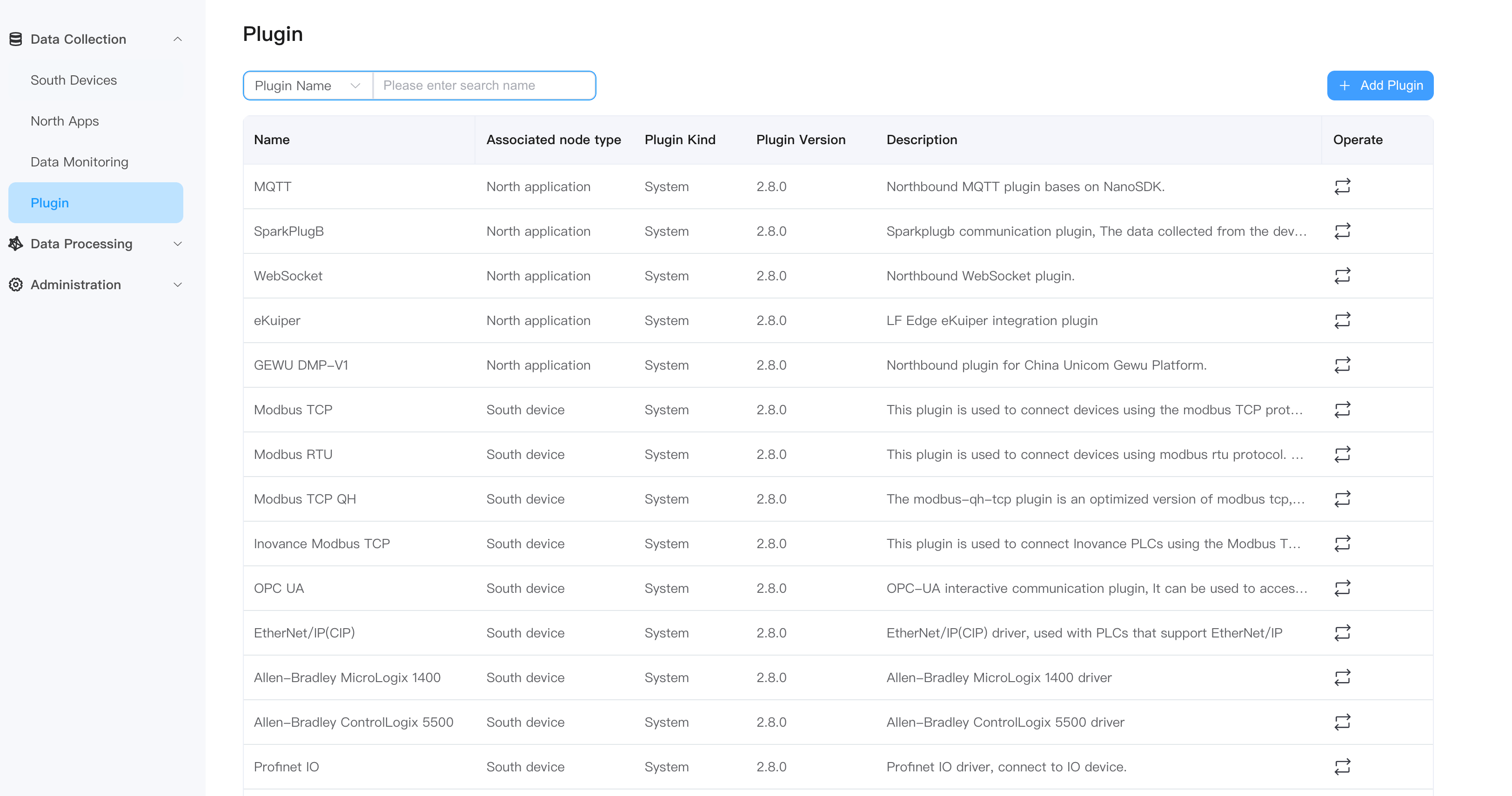
Task: Click the update icon for Profinet IO
Action: (1343, 767)
